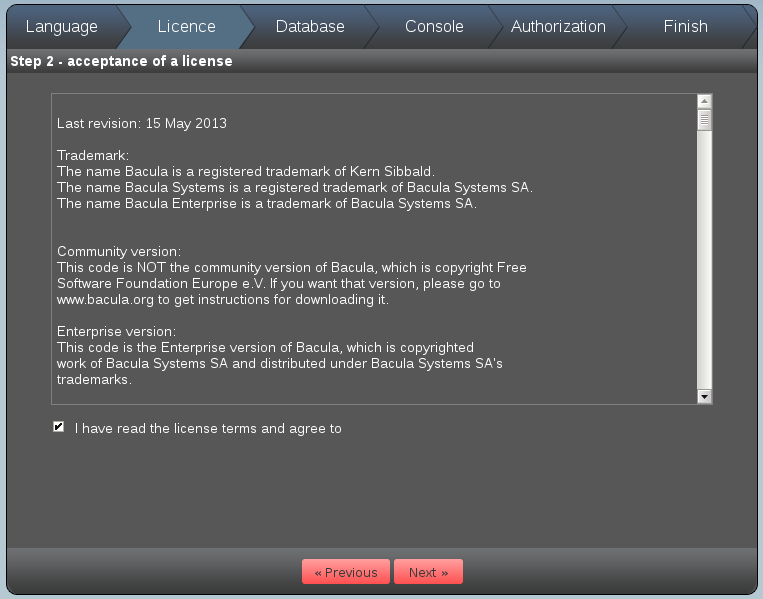
Task: Click the www.bacula.org text line
Action: pyautogui.click(x=223, y=300)
